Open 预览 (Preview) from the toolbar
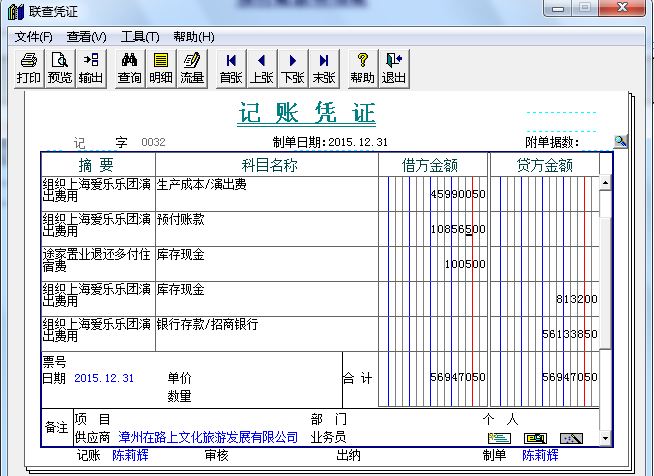654x476 pixels. click(x=60, y=67)
